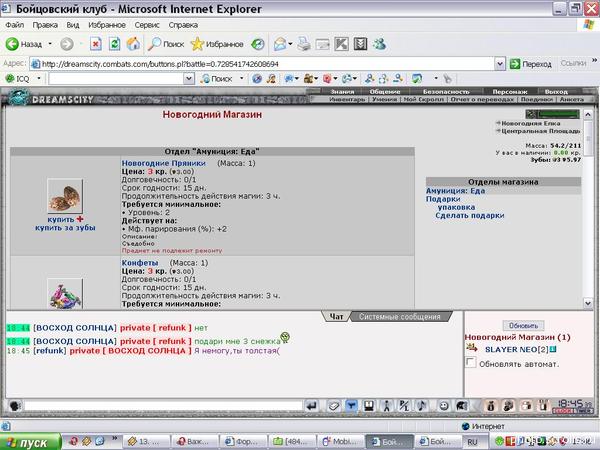Open the Mail icon dropdown arrow
600x450 pixels.
(x=290, y=44)
